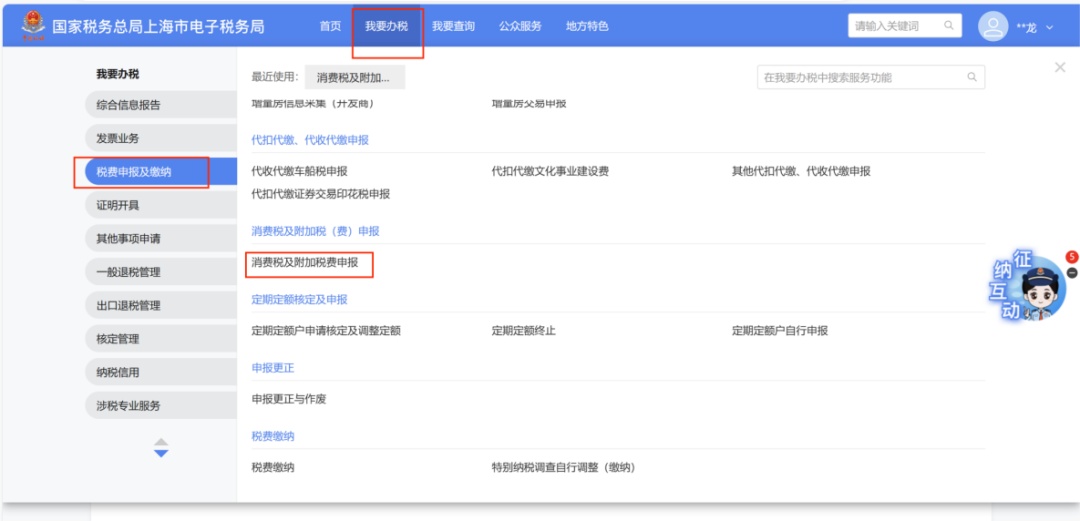This screenshot has height=521, width=1080.
Task: Open 消费税及附加税费申报 link
Action: (305, 263)
